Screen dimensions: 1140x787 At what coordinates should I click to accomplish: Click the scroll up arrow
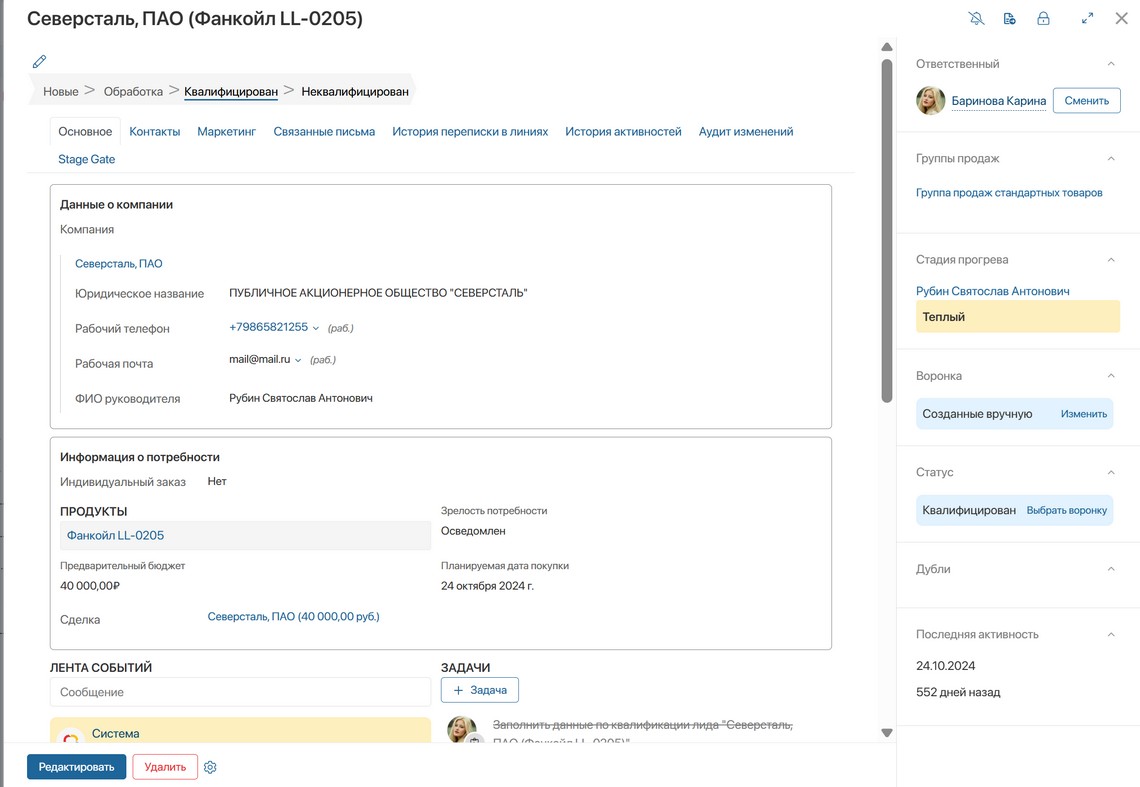pyautogui.click(x=886, y=47)
